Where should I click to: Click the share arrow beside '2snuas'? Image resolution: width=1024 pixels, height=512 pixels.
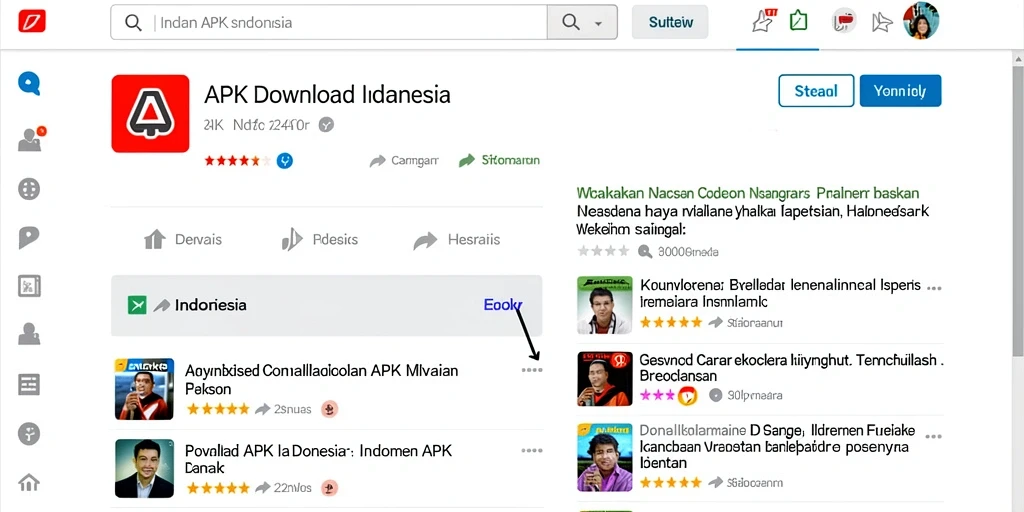coord(263,409)
